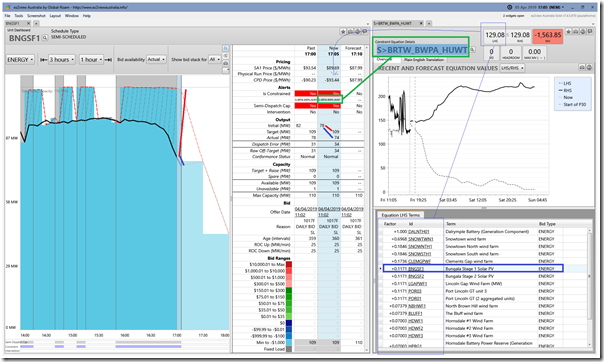
Task: Open the Offer Date link under 17:00 column
Action: point(305,212)
